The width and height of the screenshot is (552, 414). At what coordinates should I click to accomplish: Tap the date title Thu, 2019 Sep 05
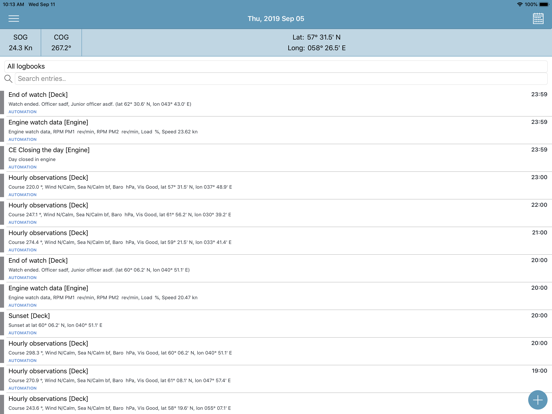[x=276, y=19]
